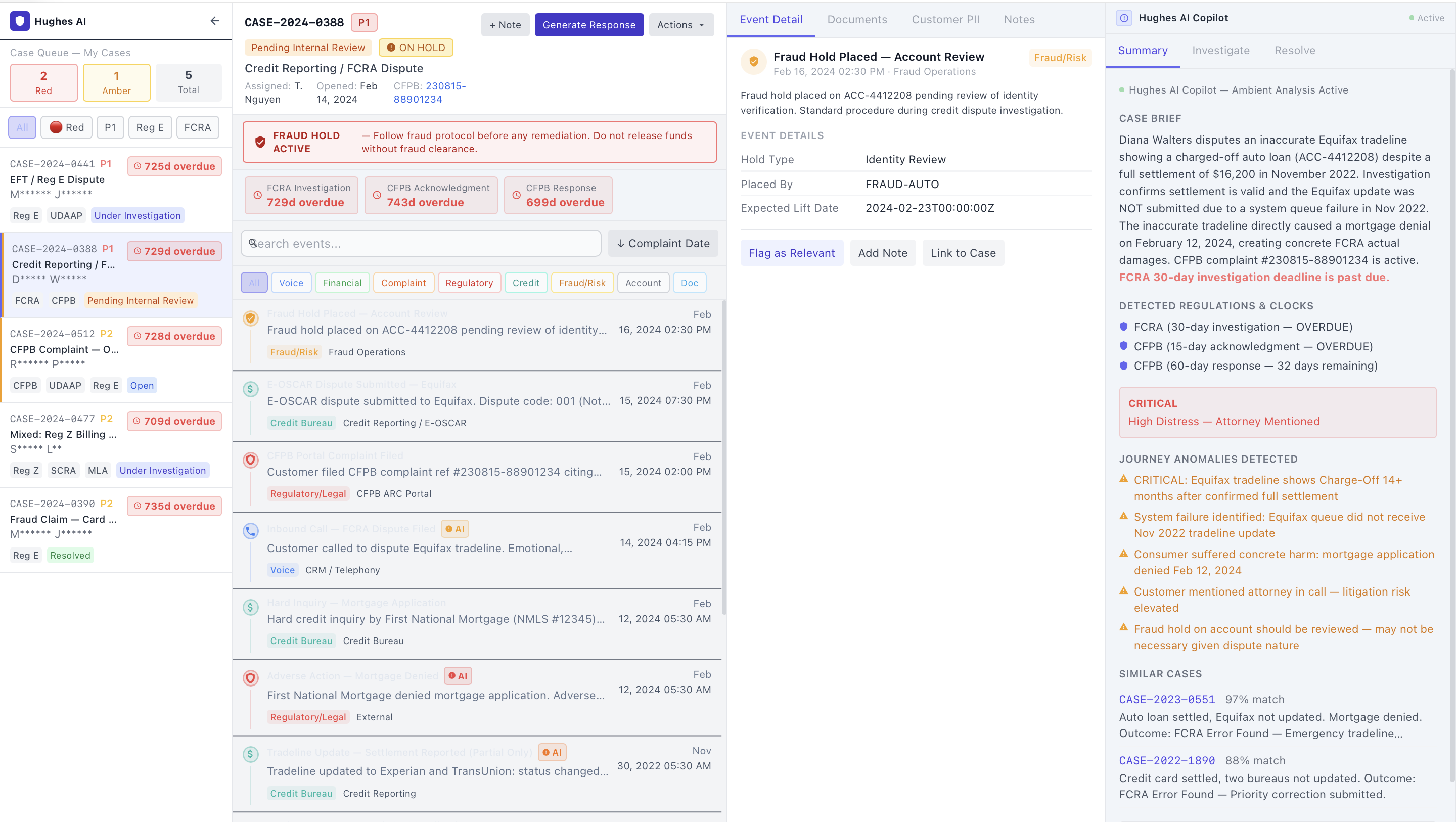Click the dollar icon on the E-OSCAR Dispute event
The height and width of the screenshot is (822, 1456).
point(250,388)
